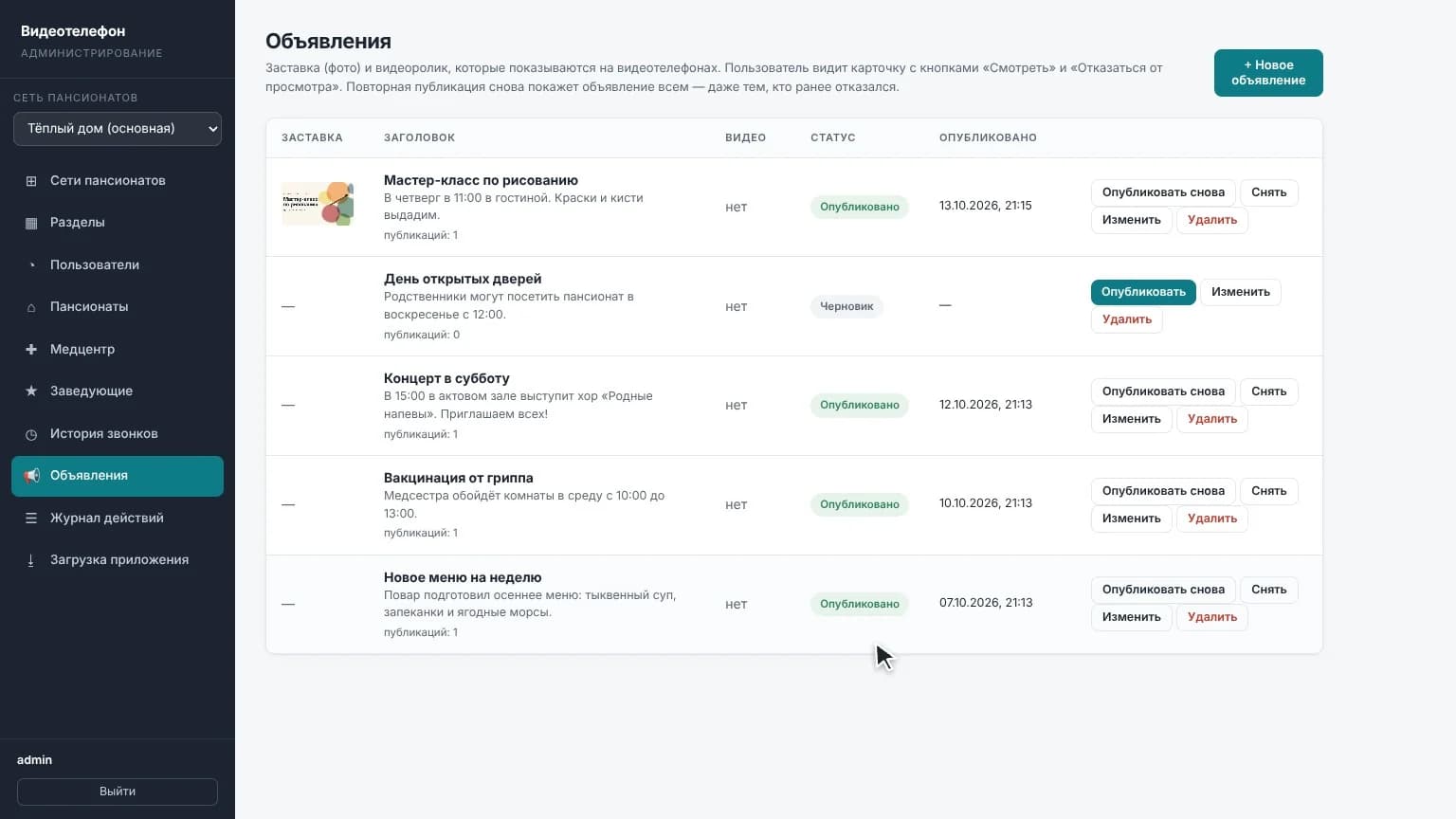Image resolution: width=1456 pixels, height=819 pixels.
Task: Delete the Вакцинация от гриппа announcement
Action: [x=1211, y=519]
